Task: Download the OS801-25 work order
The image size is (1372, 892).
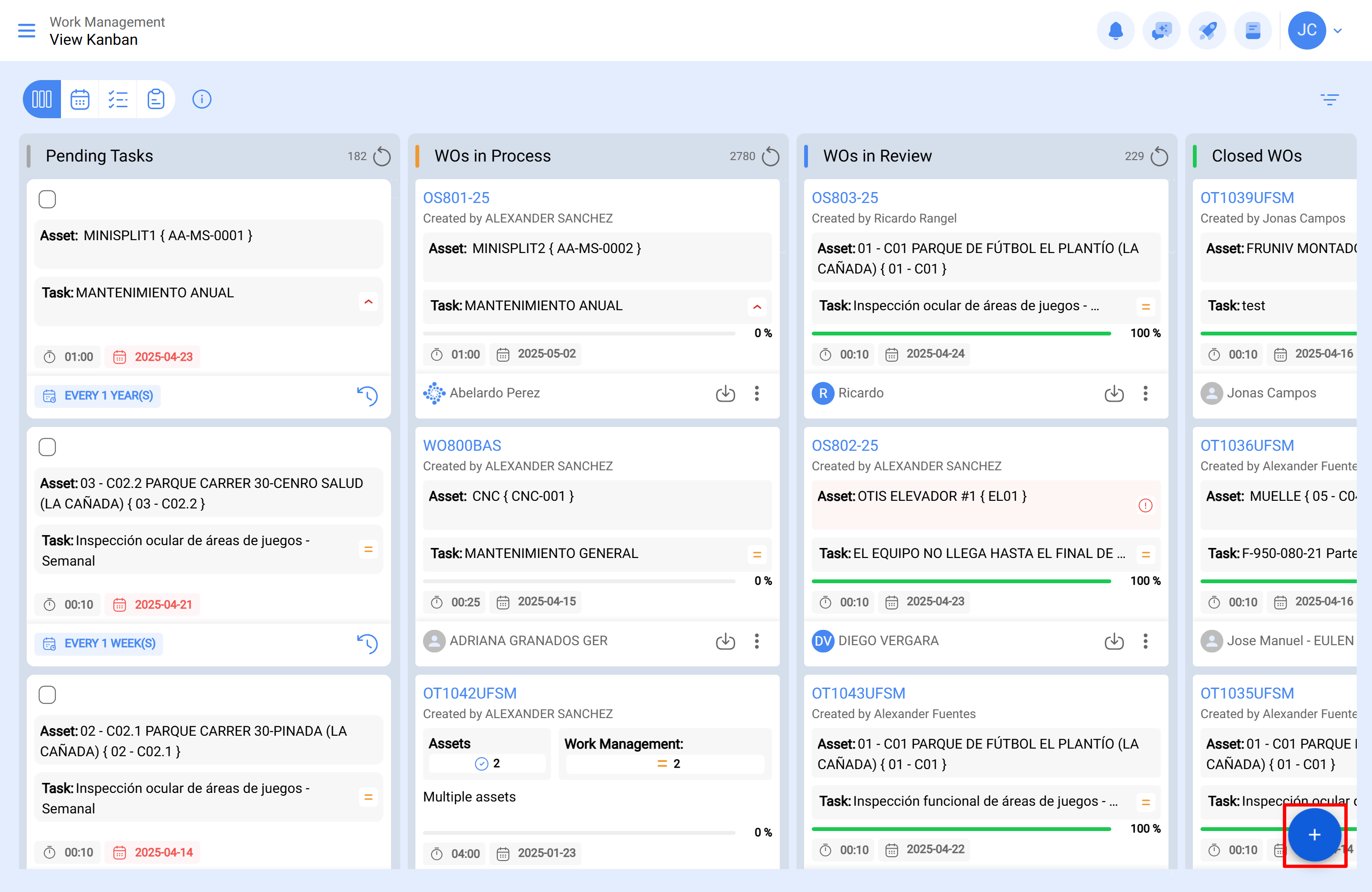Action: (725, 393)
